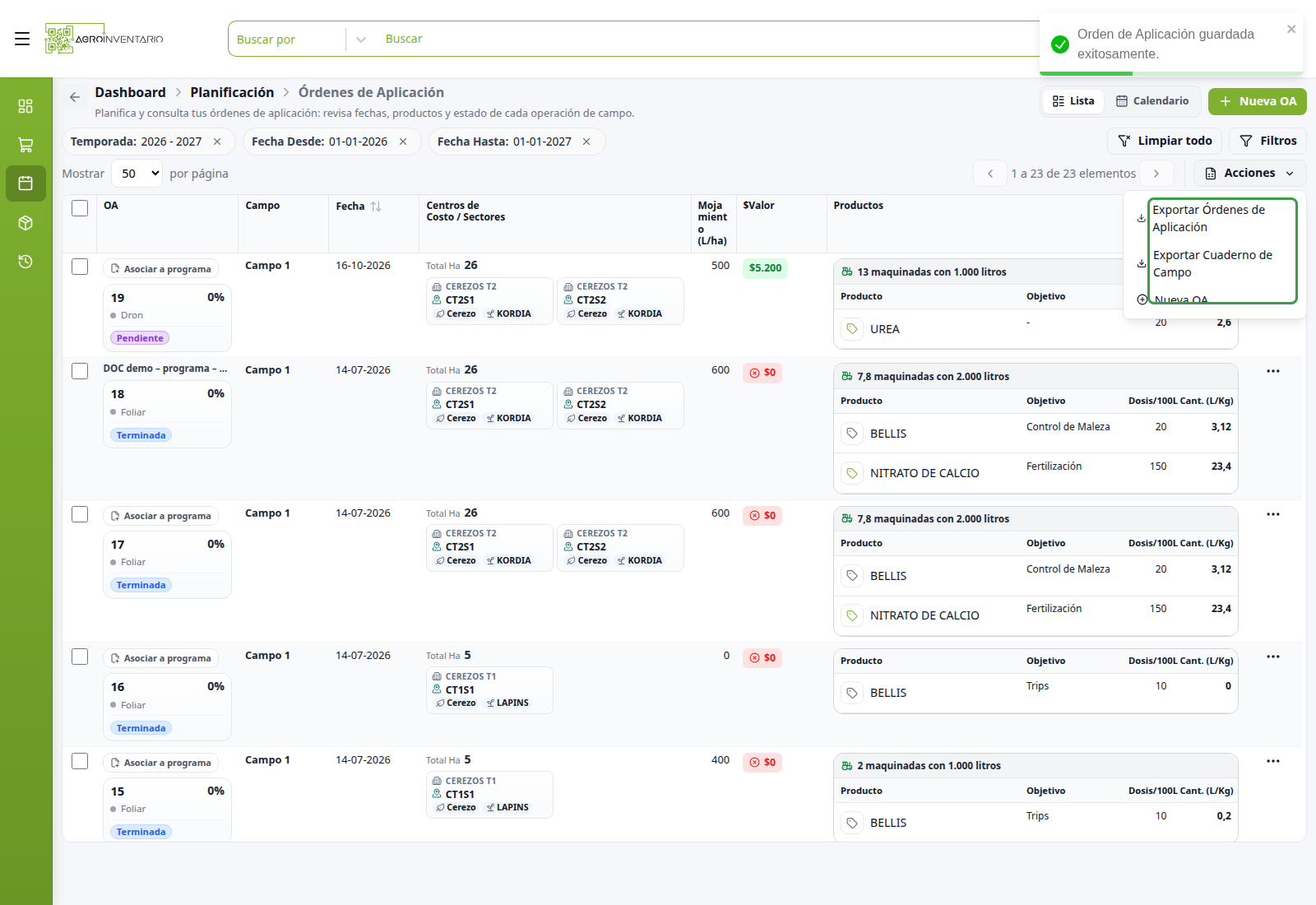
Task: Open row options for OA 18
Action: [x=1273, y=371]
